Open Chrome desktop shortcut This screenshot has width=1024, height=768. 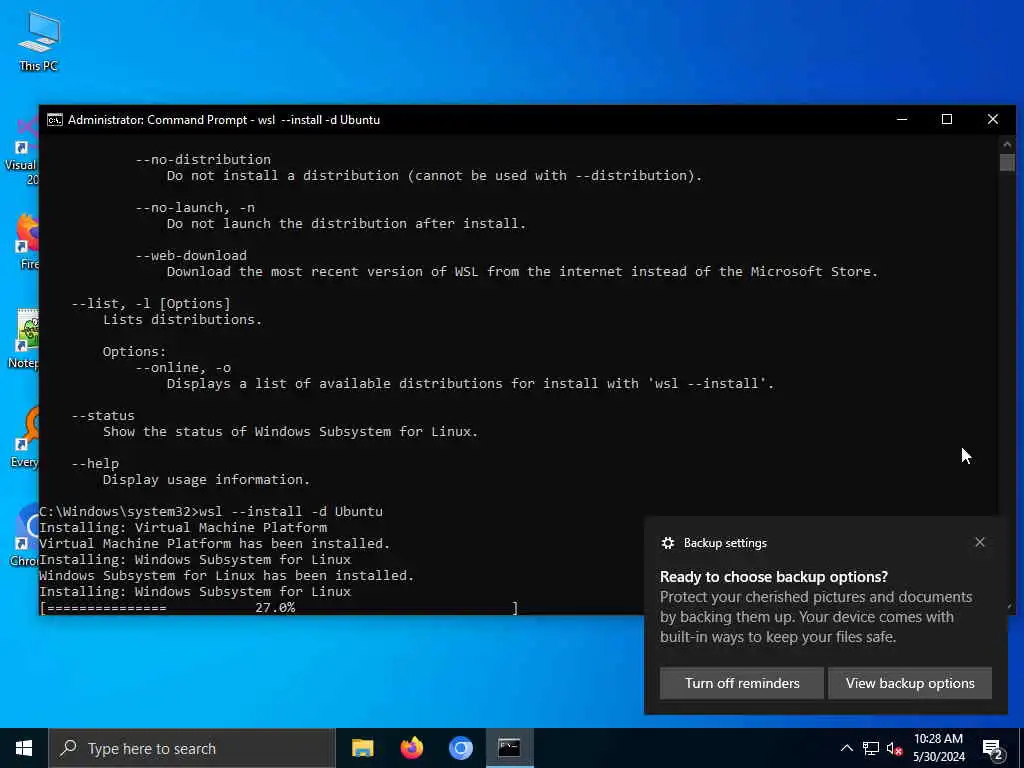pos(26,536)
